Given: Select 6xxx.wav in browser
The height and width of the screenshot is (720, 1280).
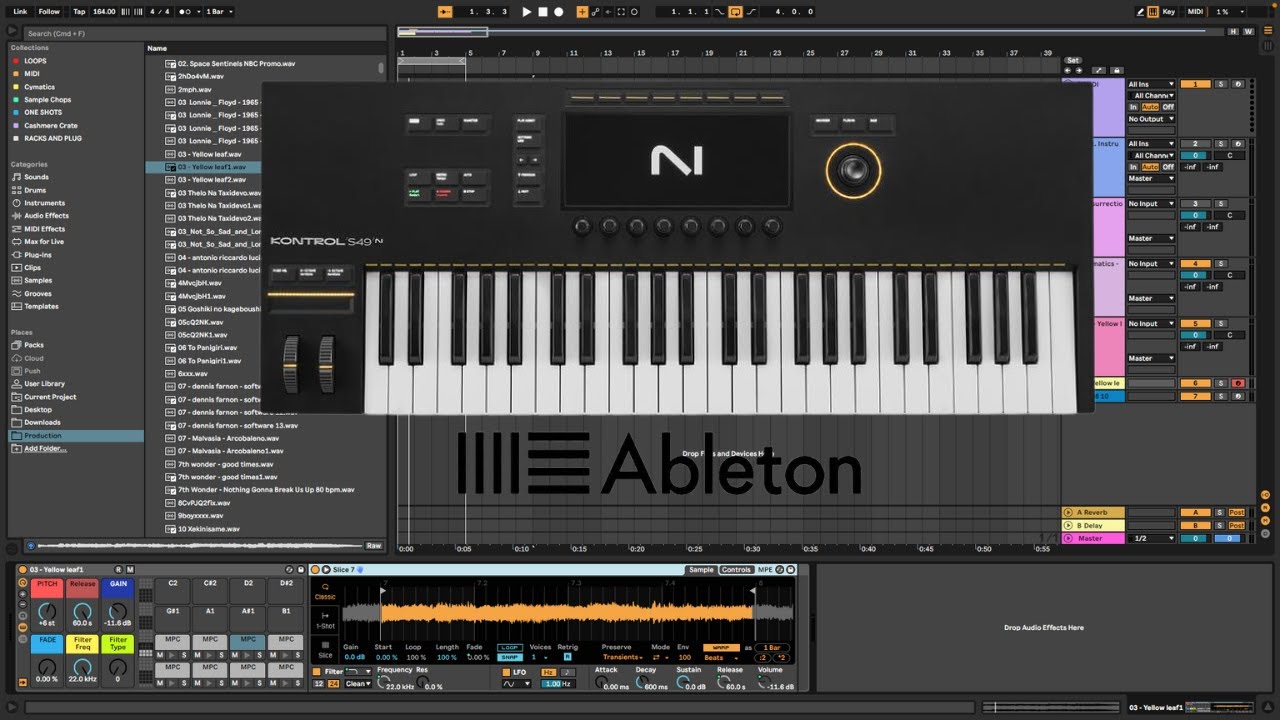Looking at the screenshot, I should pos(192,374).
